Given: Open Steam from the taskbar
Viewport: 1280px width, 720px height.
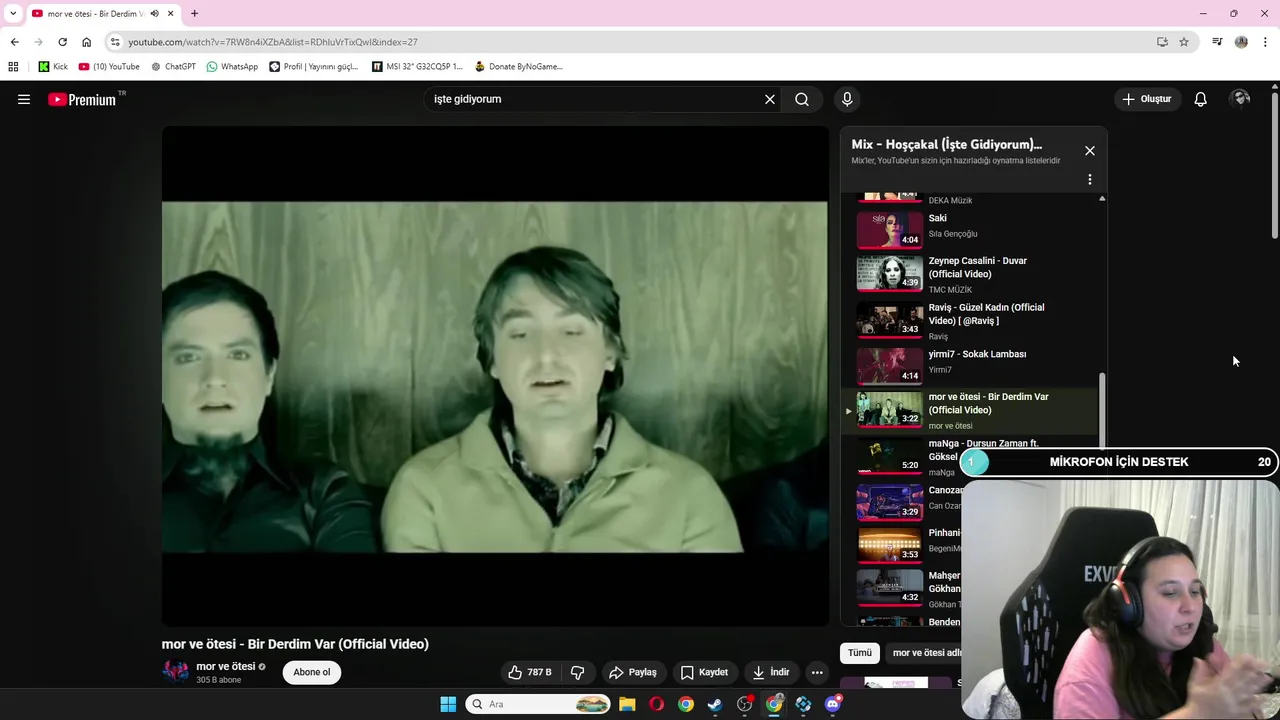Looking at the screenshot, I should [x=715, y=704].
